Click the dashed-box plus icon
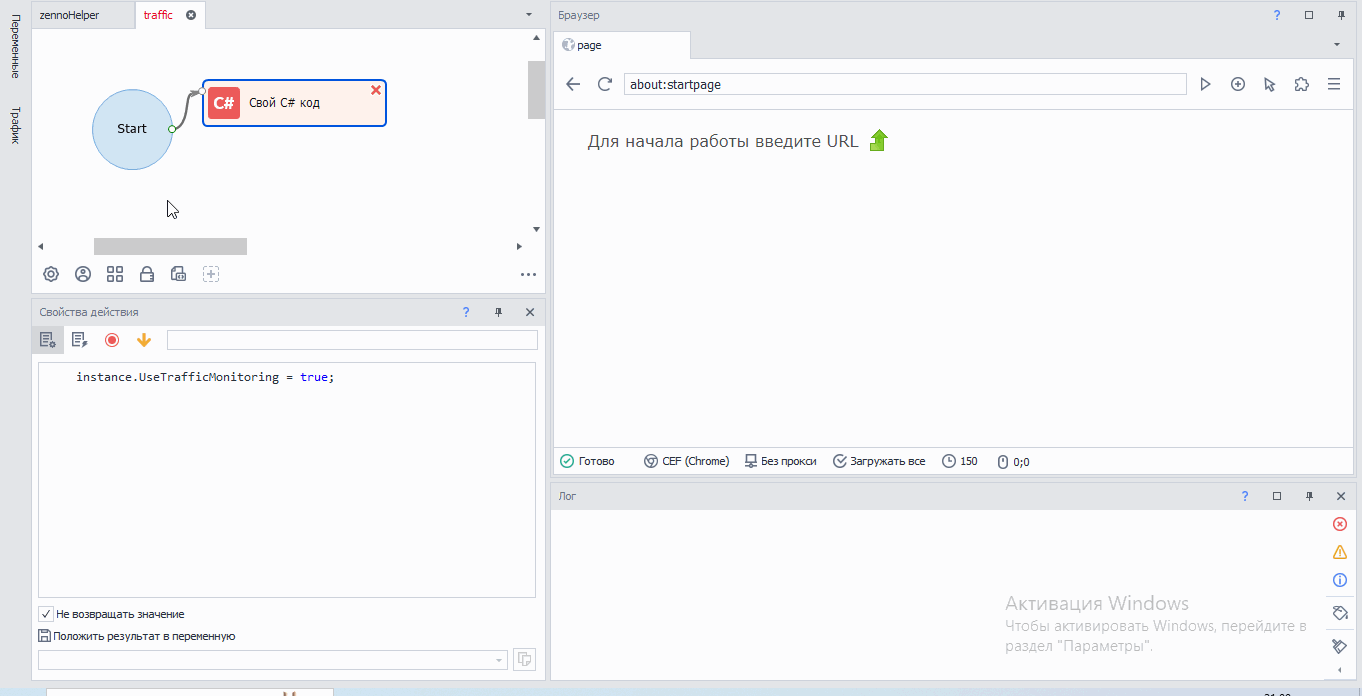This screenshot has width=1362, height=696. coord(211,274)
